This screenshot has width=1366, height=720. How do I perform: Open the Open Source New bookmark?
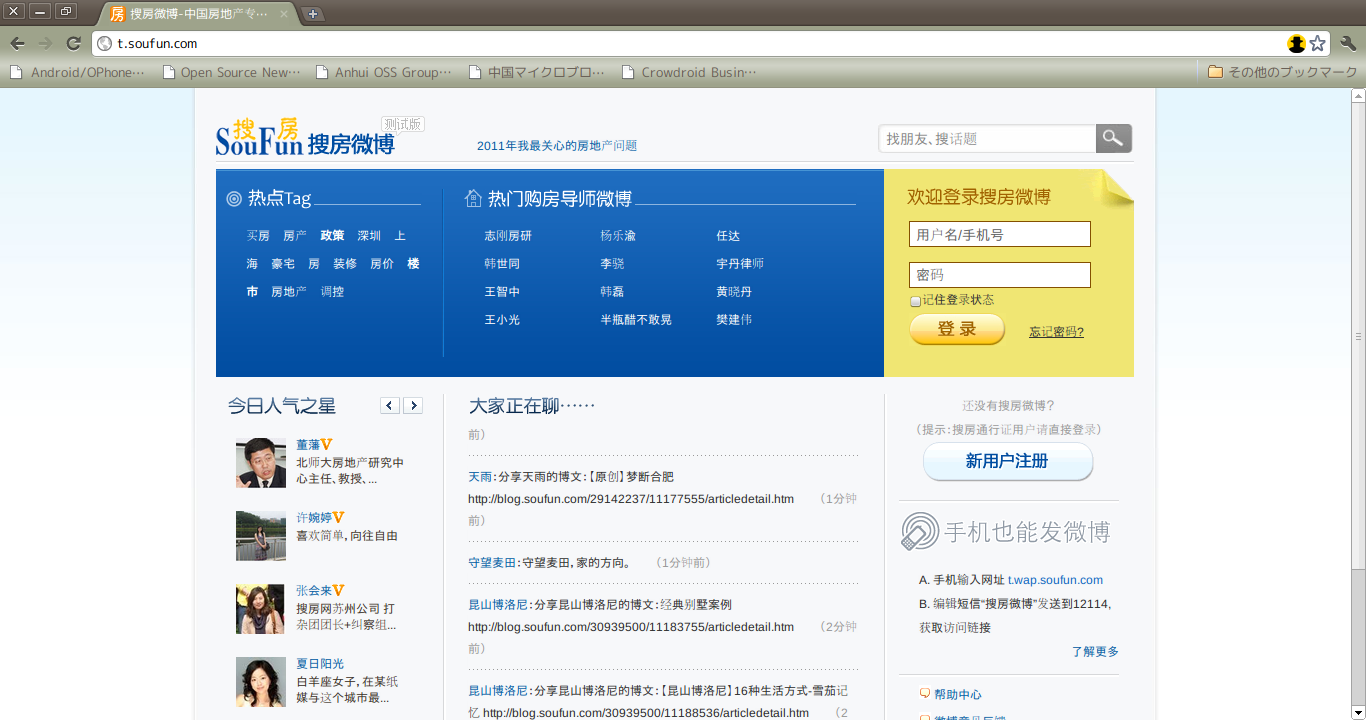[x=232, y=72]
